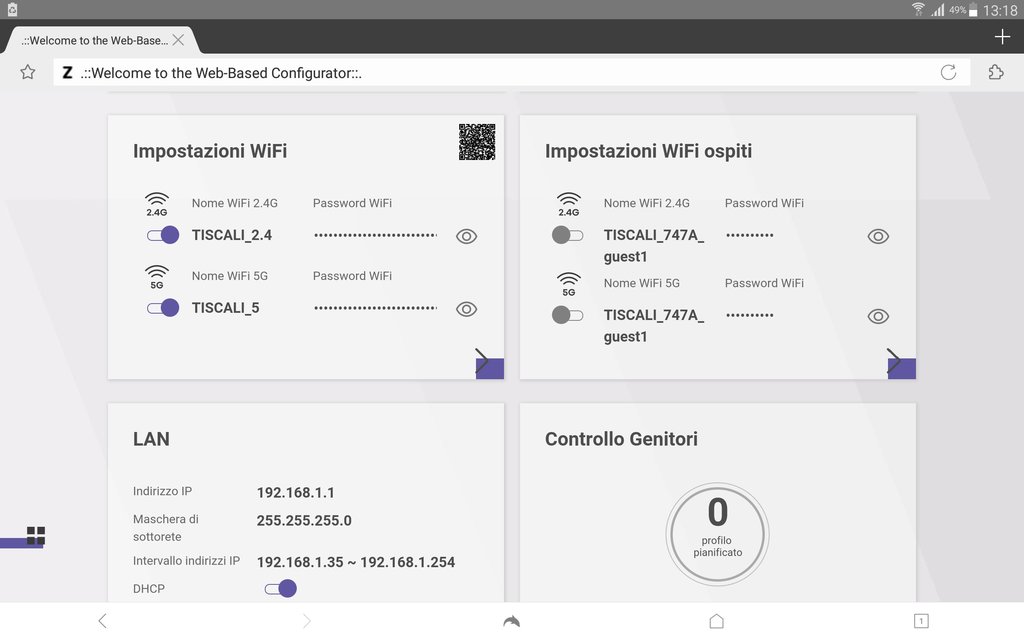Tap the notification icon in status bar
The height and width of the screenshot is (640, 1024).
[12, 9]
